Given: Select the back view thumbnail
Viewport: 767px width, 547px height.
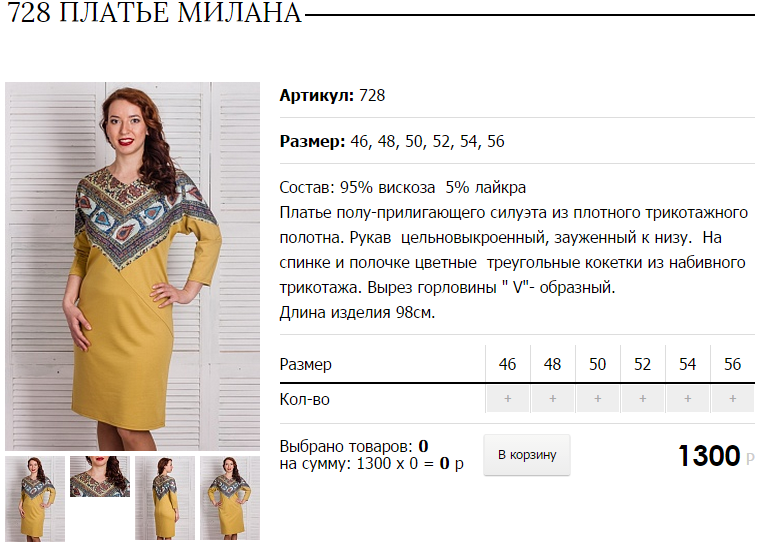Looking at the screenshot, I should click(x=165, y=498).
